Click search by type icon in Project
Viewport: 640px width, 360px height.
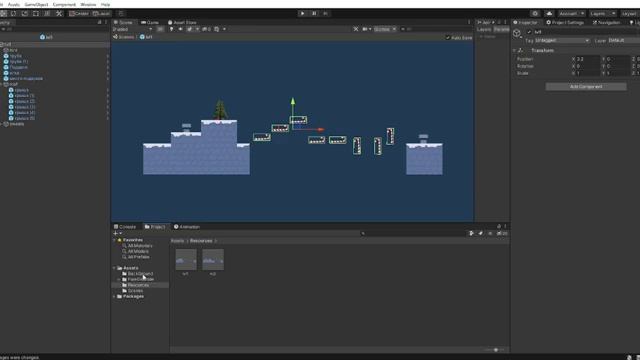471,233
